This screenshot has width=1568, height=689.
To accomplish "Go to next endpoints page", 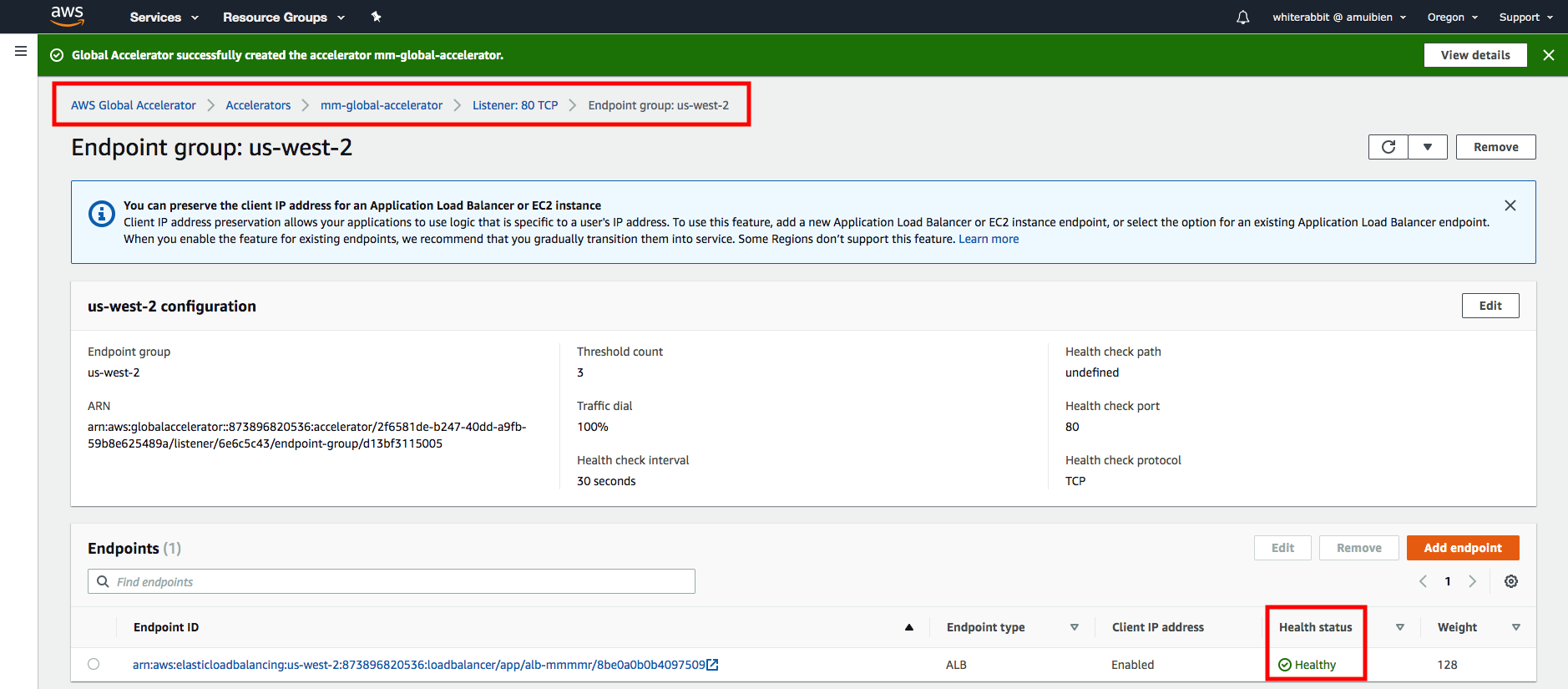I will (1473, 581).
